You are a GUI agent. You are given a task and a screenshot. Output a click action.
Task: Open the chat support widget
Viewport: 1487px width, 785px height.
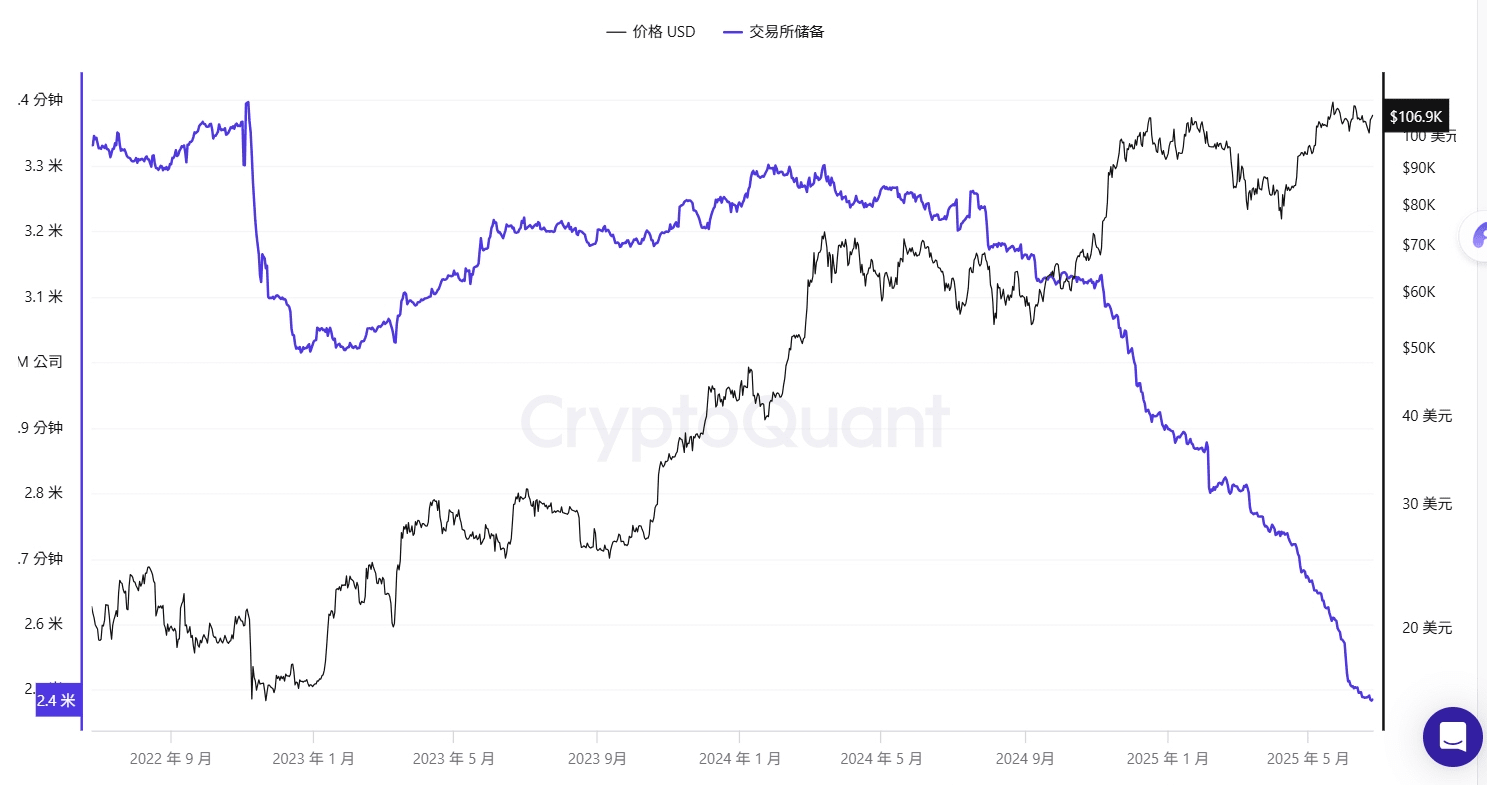coord(1452,737)
